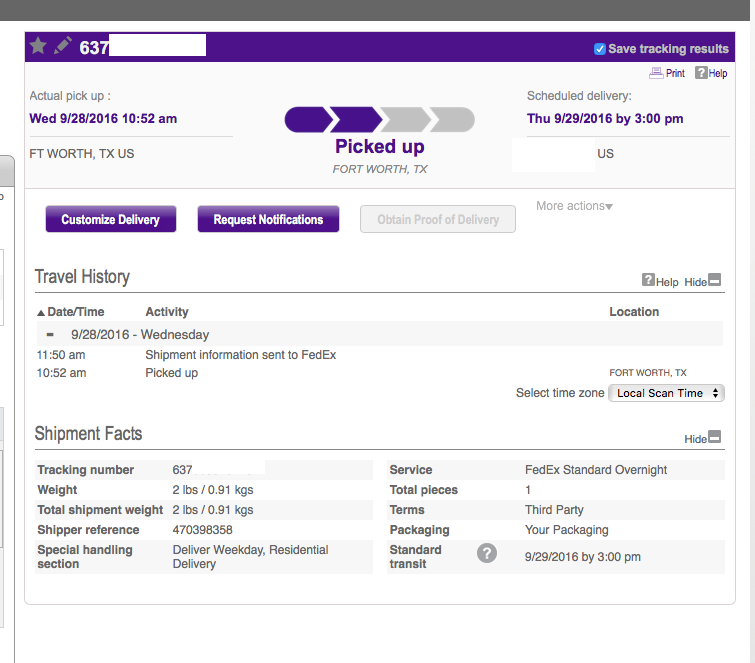Screen dimensions: 755x663
Task: Click the Shipment Facts heading
Action: click(x=89, y=433)
